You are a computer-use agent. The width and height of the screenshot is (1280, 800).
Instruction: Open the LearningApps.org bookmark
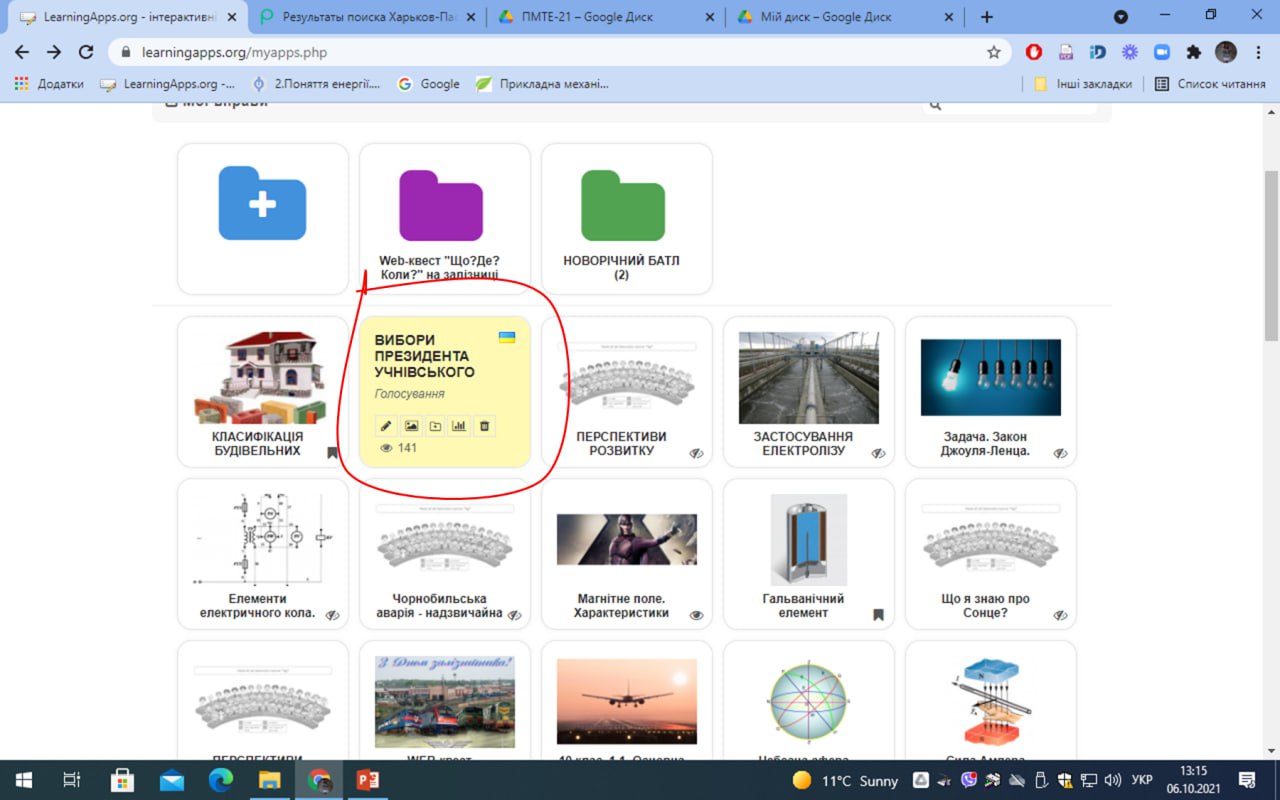click(168, 84)
